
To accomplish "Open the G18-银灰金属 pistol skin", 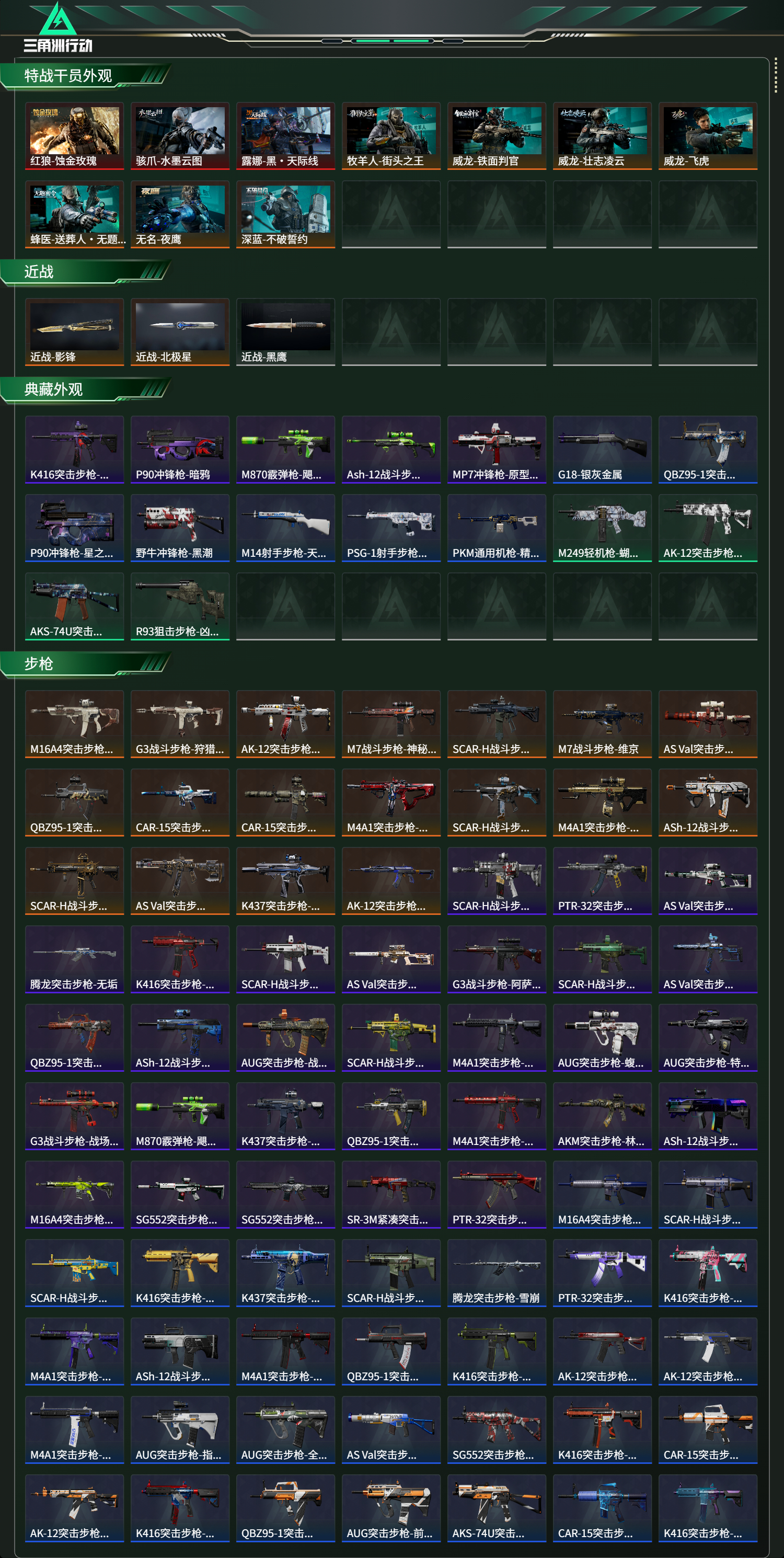I will click(x=602, y=450).
